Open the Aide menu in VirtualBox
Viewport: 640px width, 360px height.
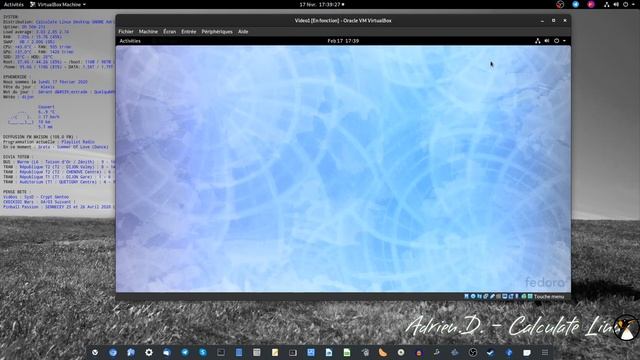coord(243,31)
